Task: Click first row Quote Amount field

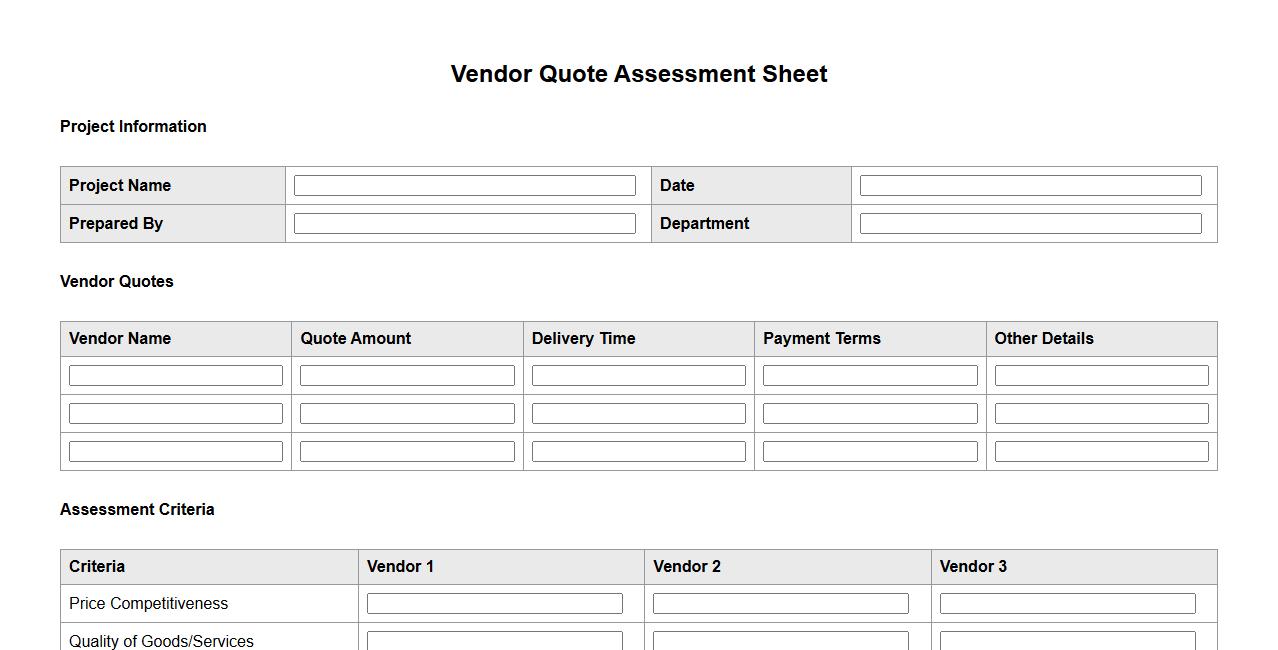Action: [x=407, y=376]
